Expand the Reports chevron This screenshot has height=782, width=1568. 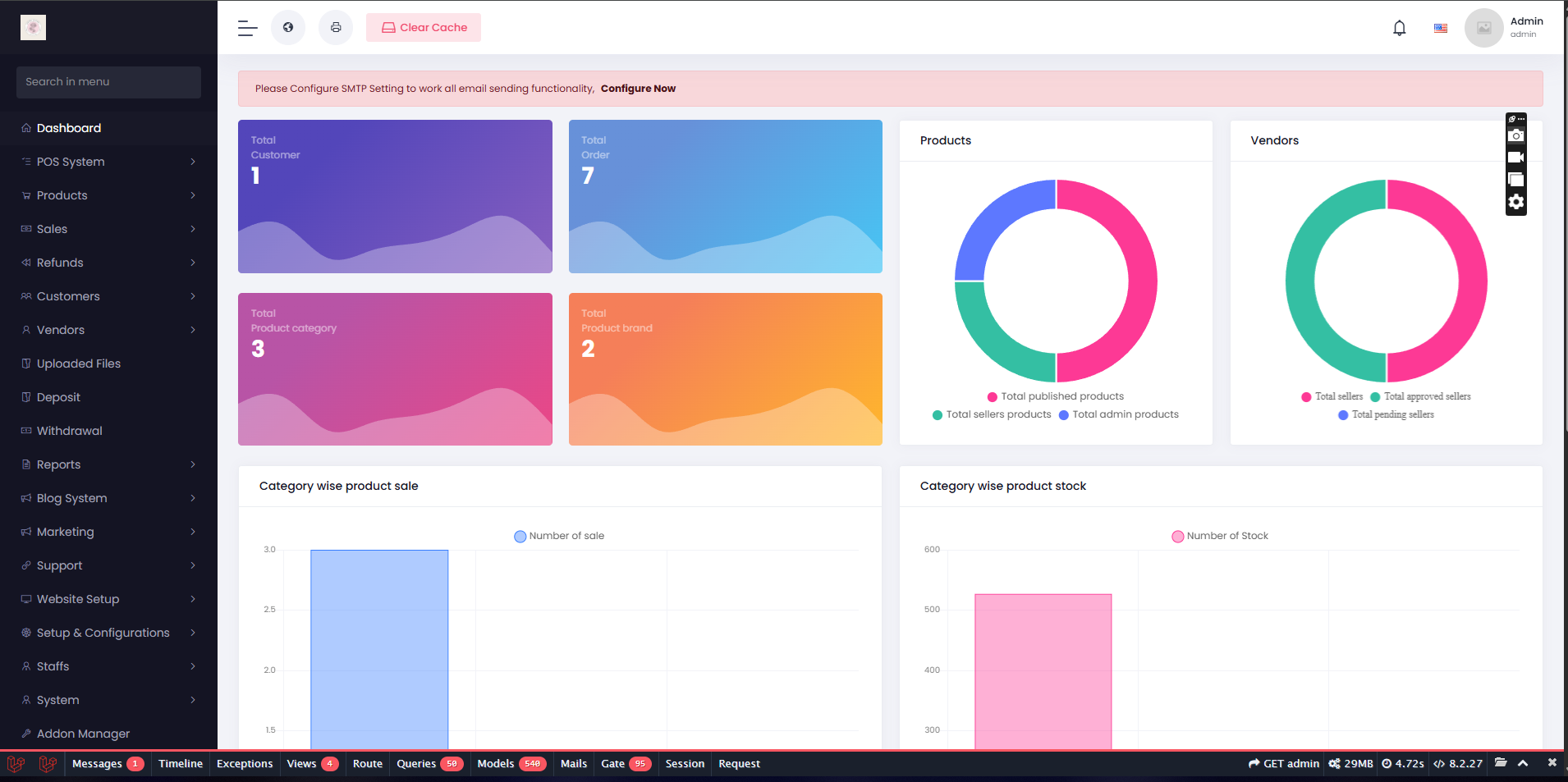click(x=193, y=464)
